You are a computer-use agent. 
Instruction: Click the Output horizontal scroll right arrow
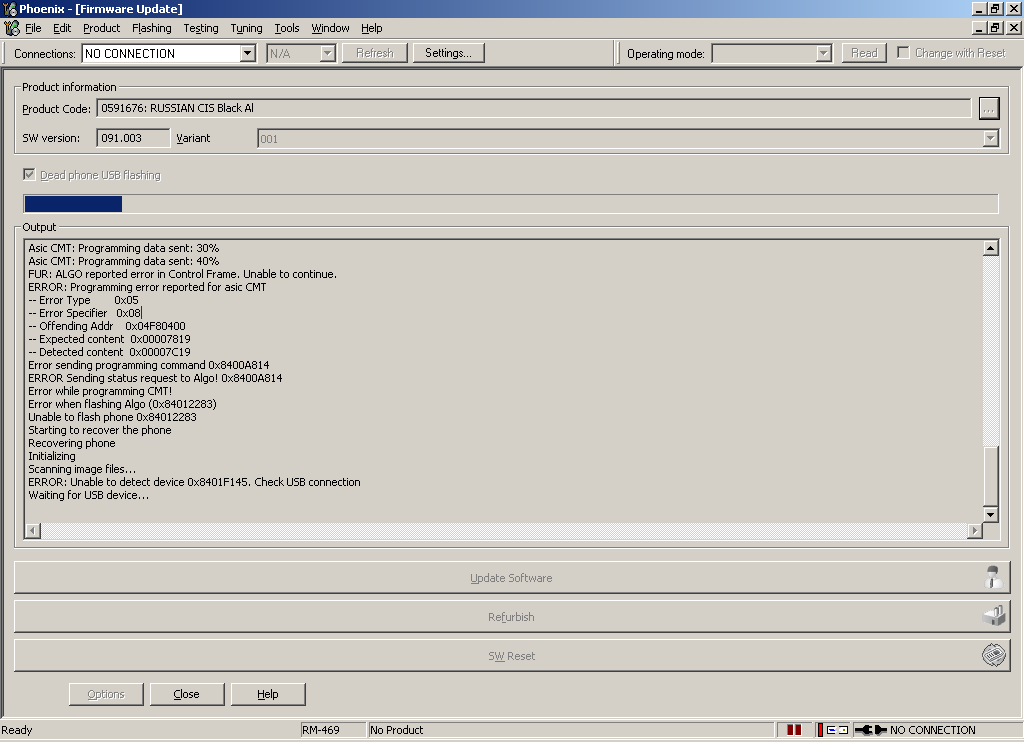(974, 530)
